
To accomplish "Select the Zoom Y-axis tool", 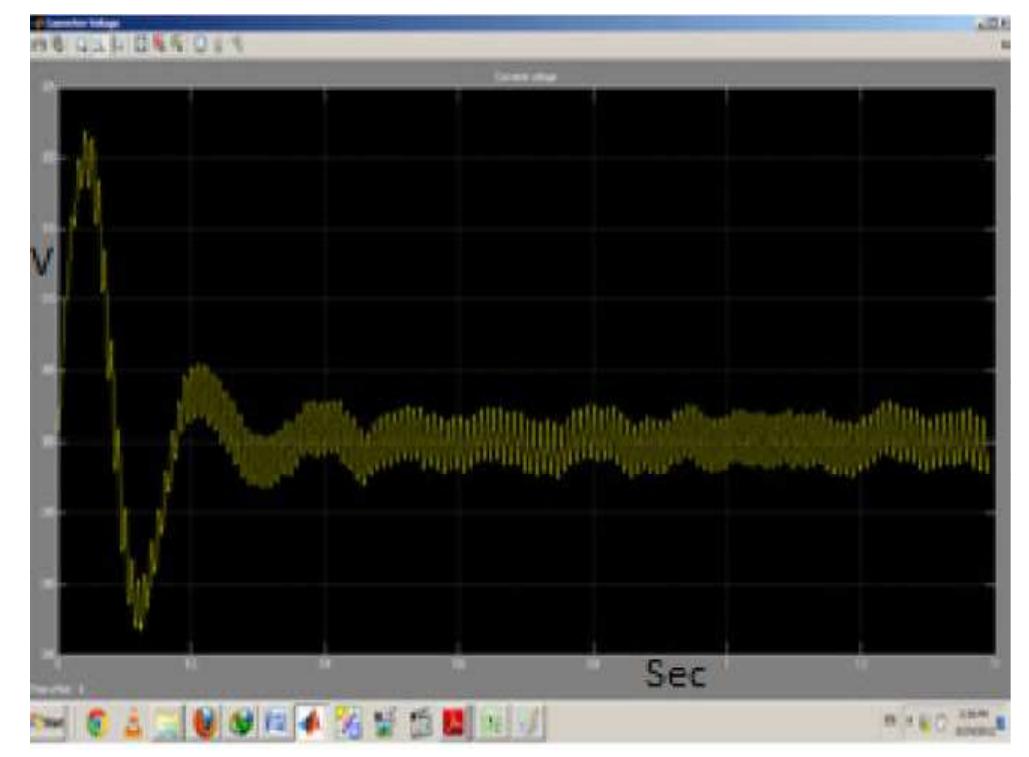I will pyautogui.click(x=117, y=44).
